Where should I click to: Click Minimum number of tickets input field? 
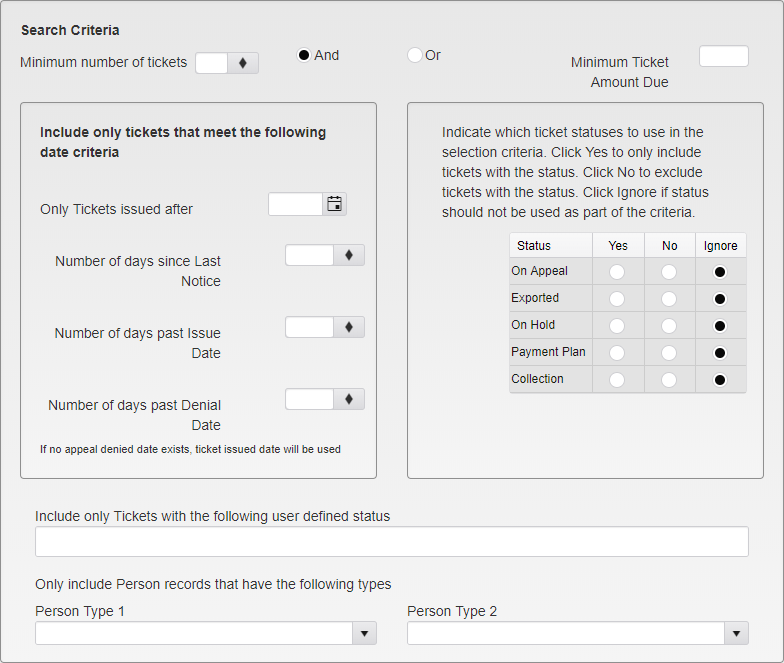click(212, 63)
